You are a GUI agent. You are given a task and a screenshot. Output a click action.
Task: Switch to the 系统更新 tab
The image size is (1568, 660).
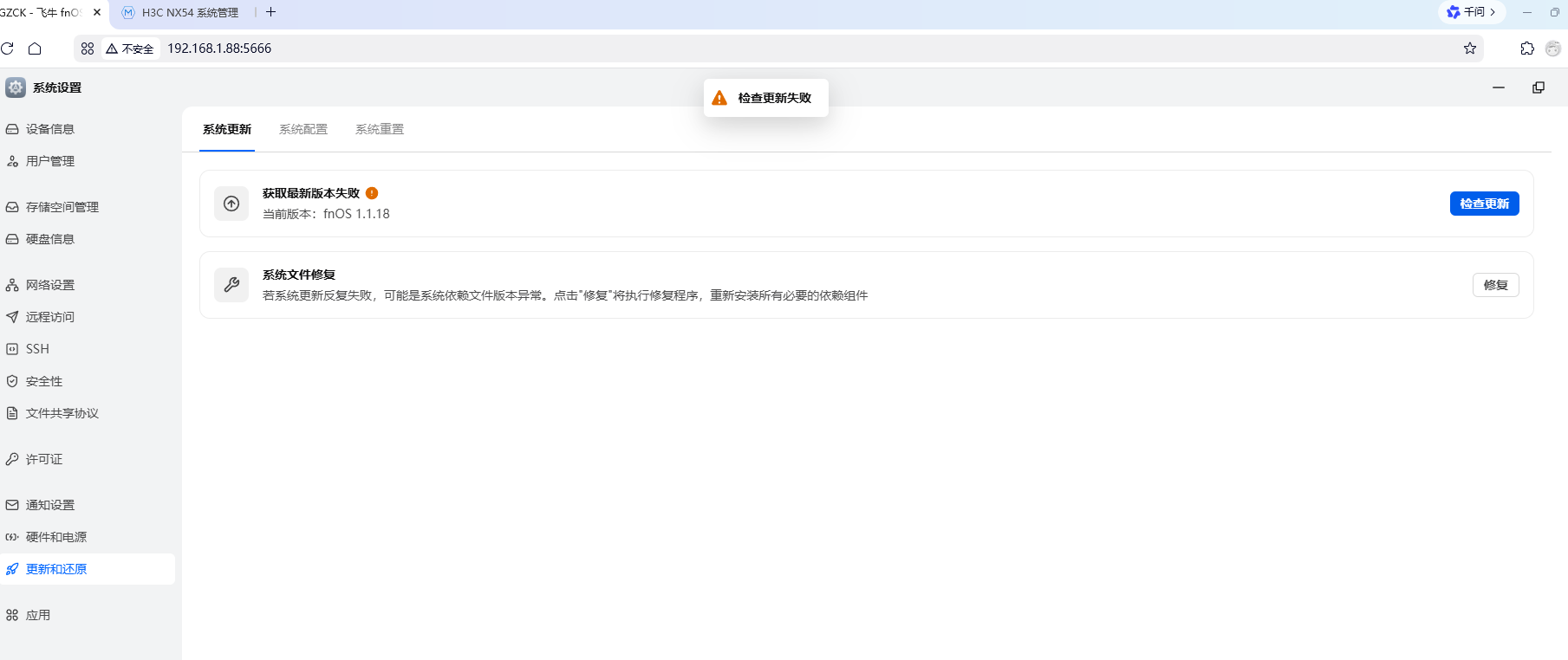pos(227,130)
